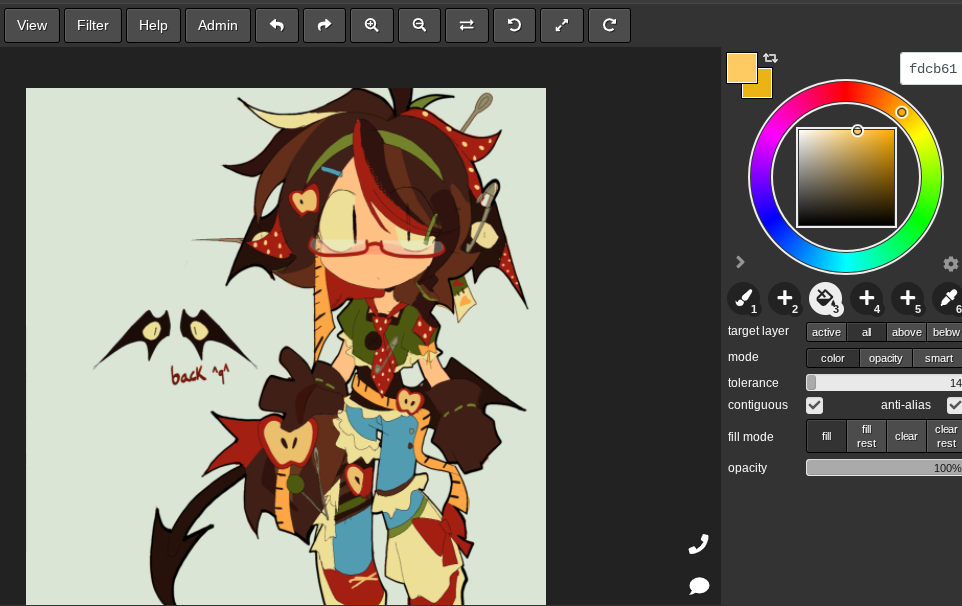
Task: Choose smart mode for fill
Action: [x=938, y=358]
